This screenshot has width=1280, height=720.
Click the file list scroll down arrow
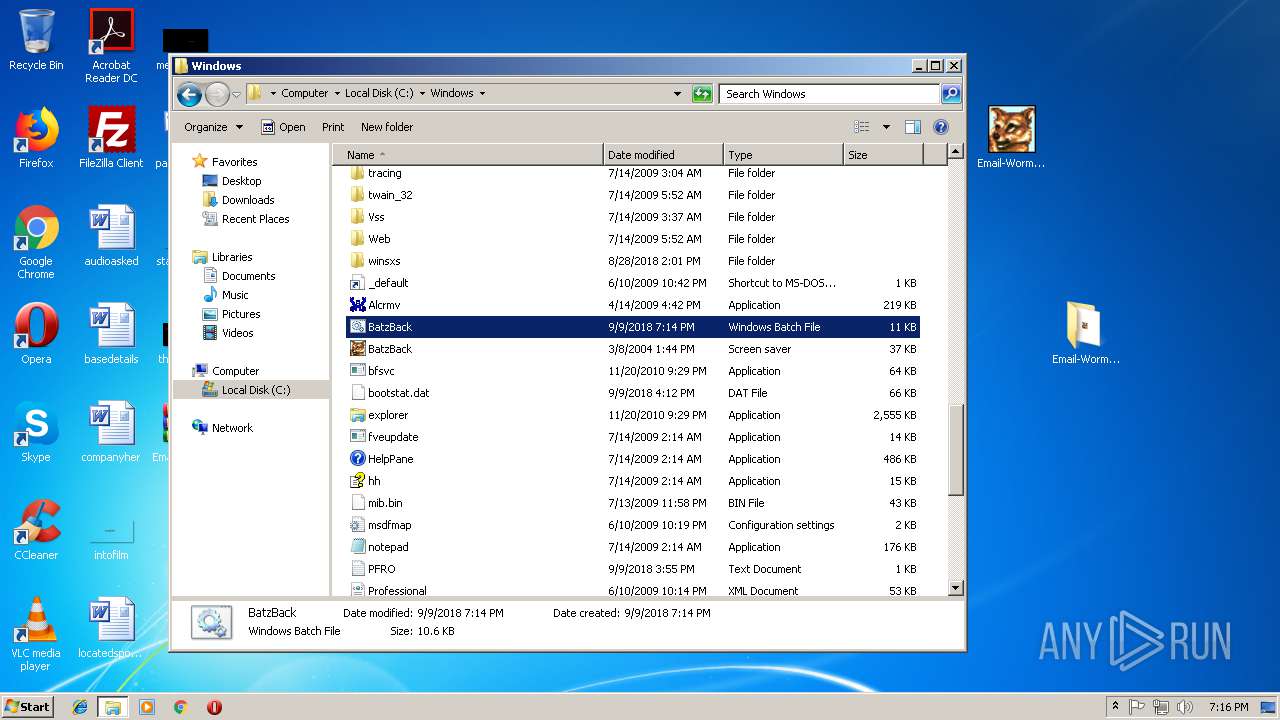pos(955,589)
